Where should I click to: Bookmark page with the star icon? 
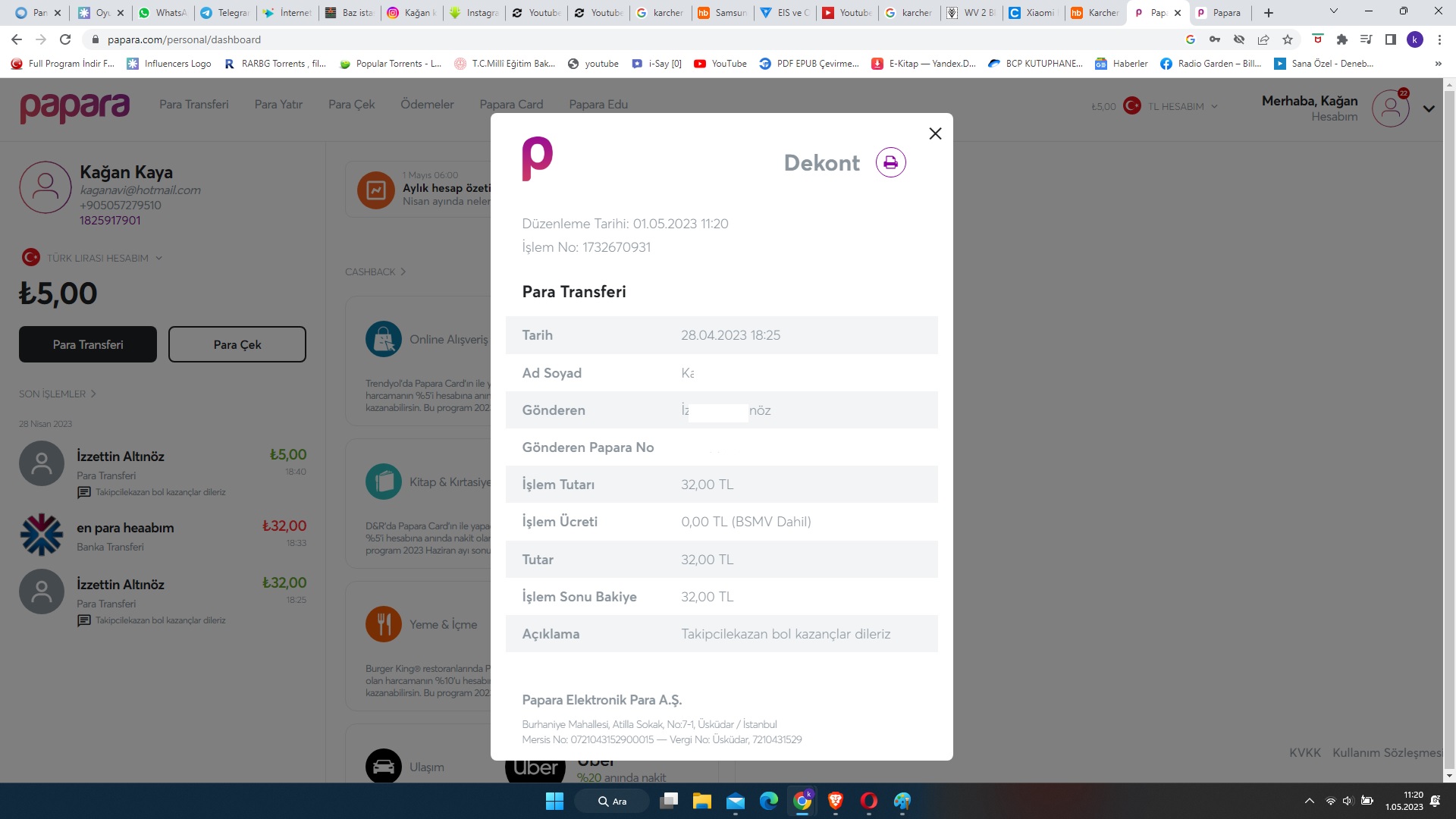pos(1288,39)
